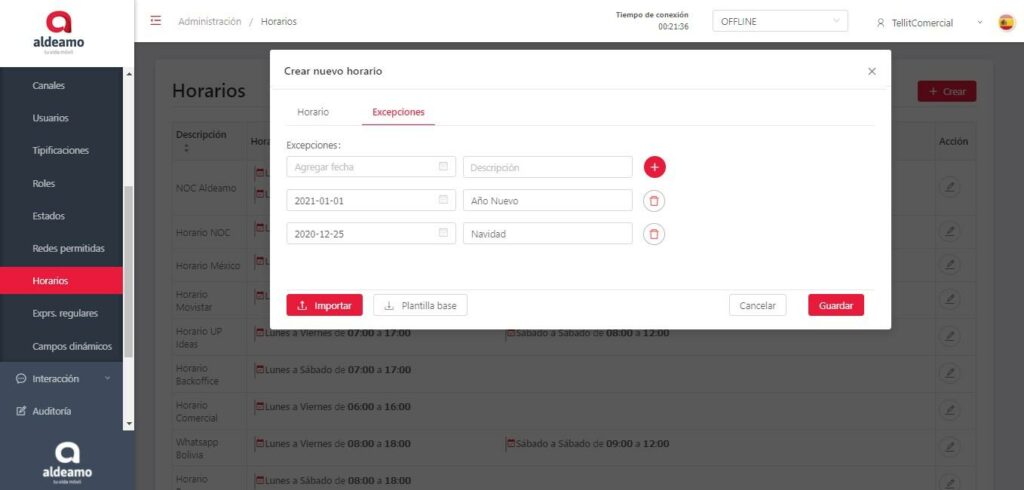
Task: Open the OFFLINE status dropdown
Action: coord(779,22)
